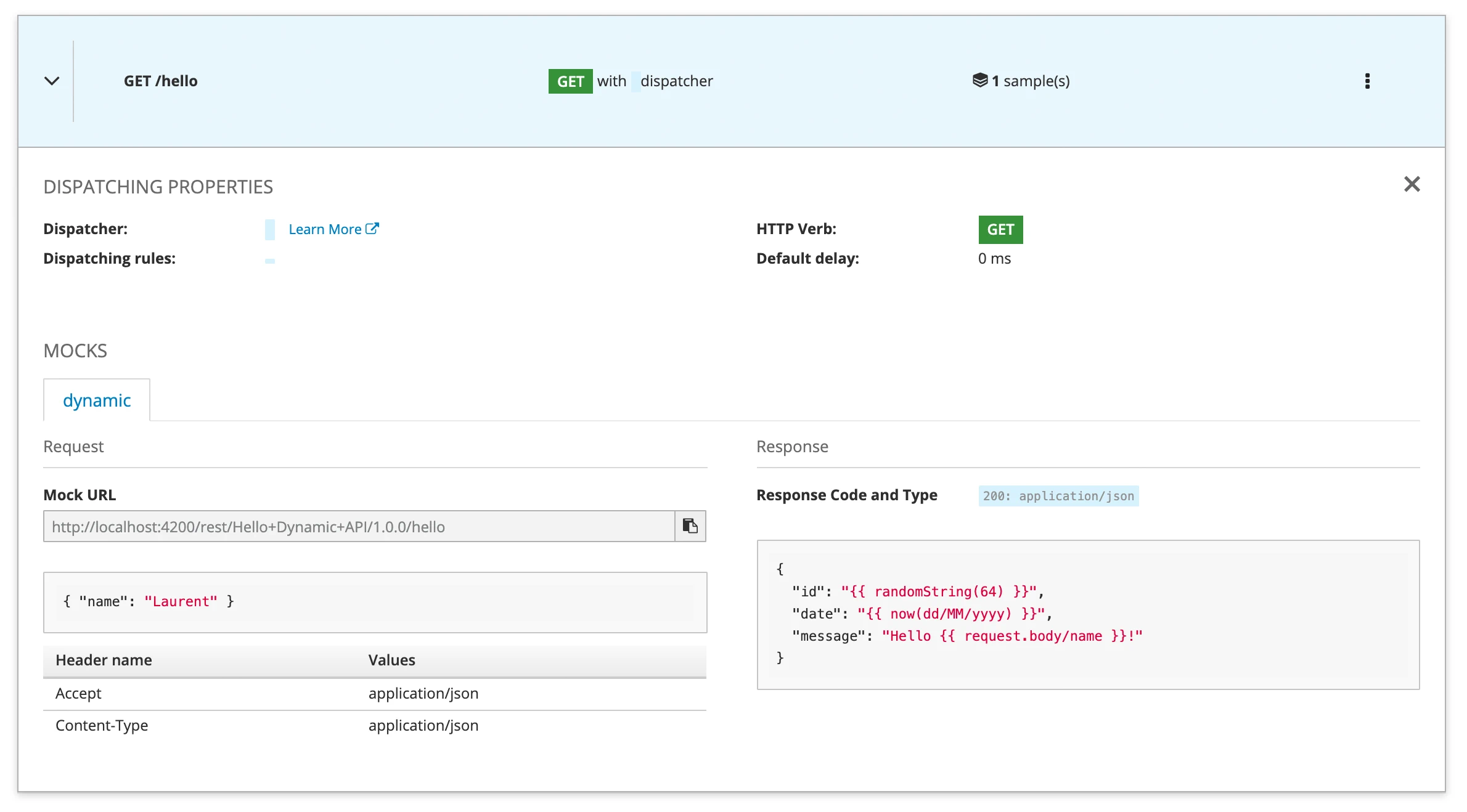Click the HTTP Verb GET badge
This screenshot has height=812, width=1467.
coord(1000,229)
